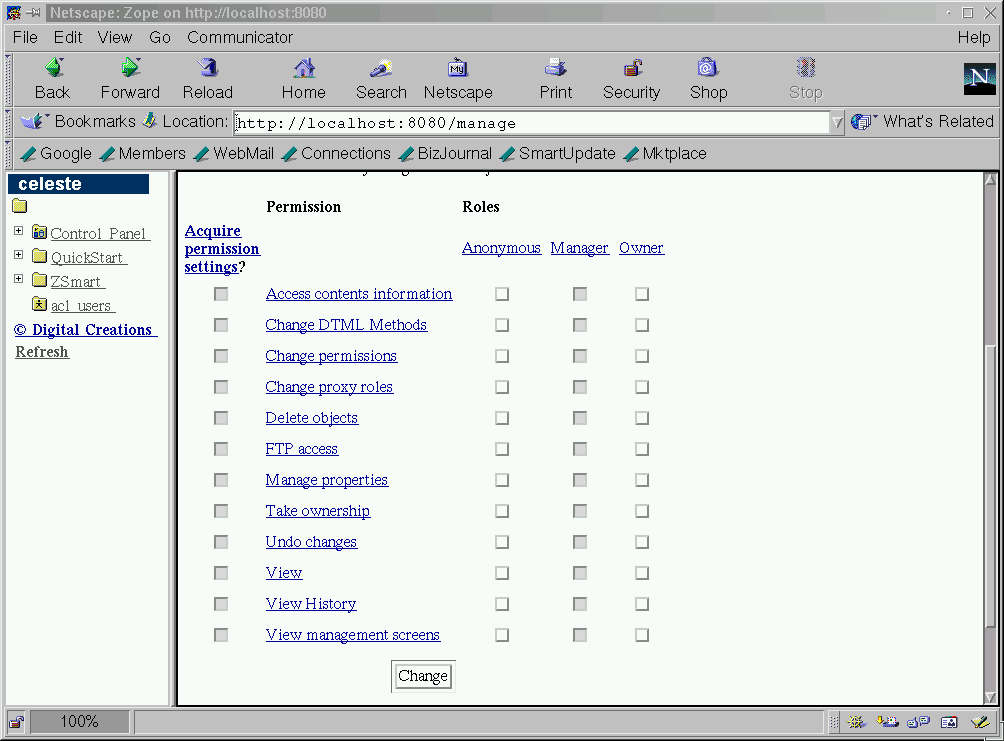Tick the acquire checkbox for Take ownership
This screenshot has height=741, width=1004.
[x=221, y=511]
